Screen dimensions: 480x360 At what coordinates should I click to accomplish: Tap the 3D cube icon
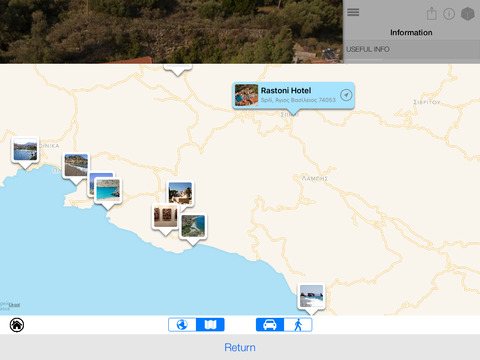click(467, 14)
